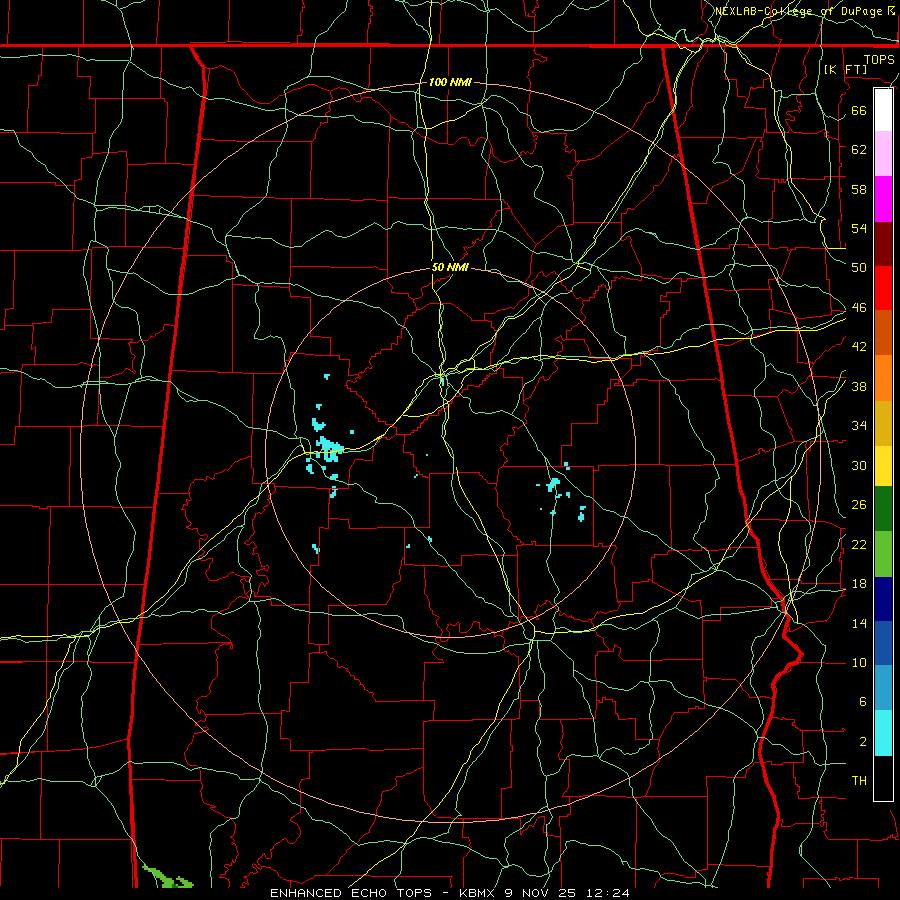The image size is (900, 900).
Task: Click the green echo at the bottom-left corner
Action: point(166,878)
